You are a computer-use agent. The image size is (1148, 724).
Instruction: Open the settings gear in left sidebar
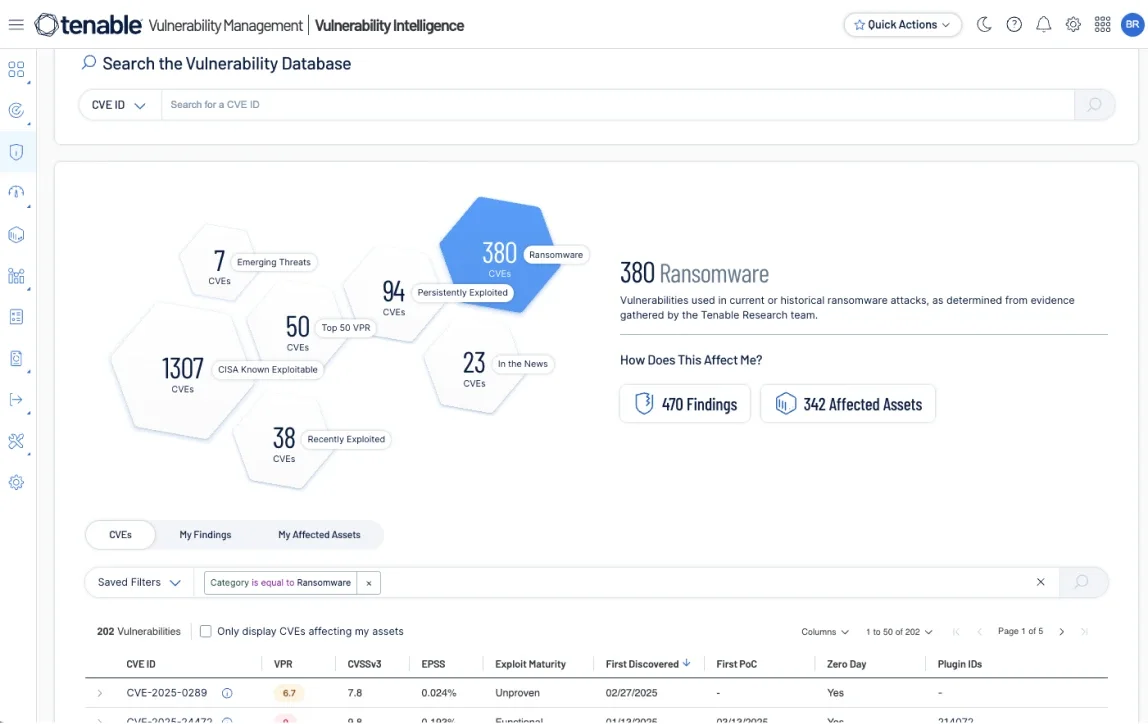point(16,482)
